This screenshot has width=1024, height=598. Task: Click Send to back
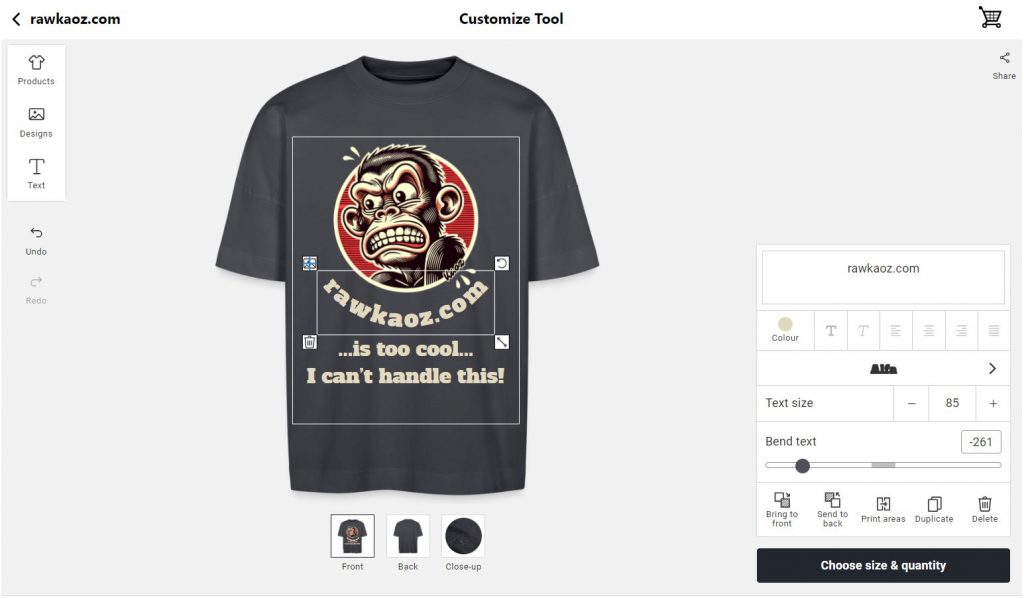click(832, 508)
